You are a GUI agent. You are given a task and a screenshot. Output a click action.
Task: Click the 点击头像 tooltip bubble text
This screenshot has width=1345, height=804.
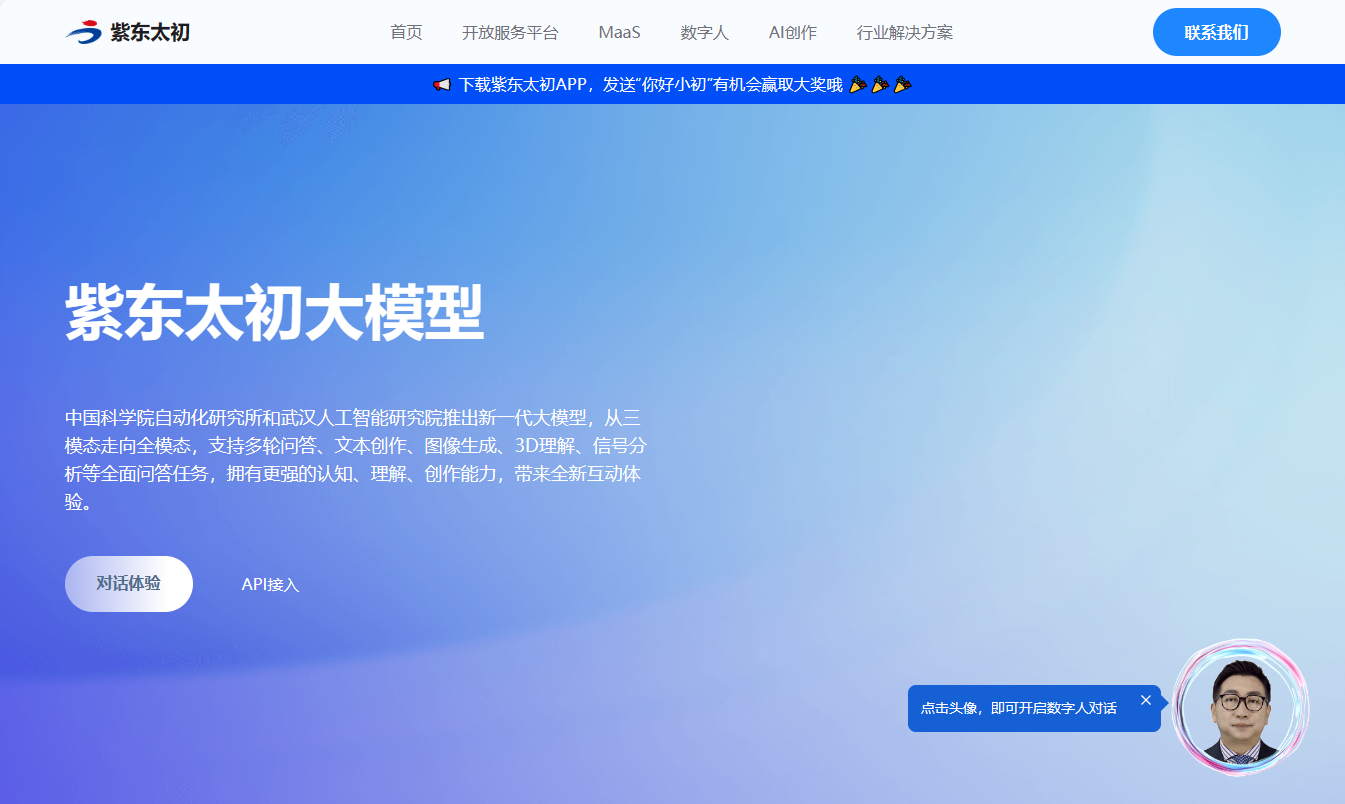click(1018, 708)
